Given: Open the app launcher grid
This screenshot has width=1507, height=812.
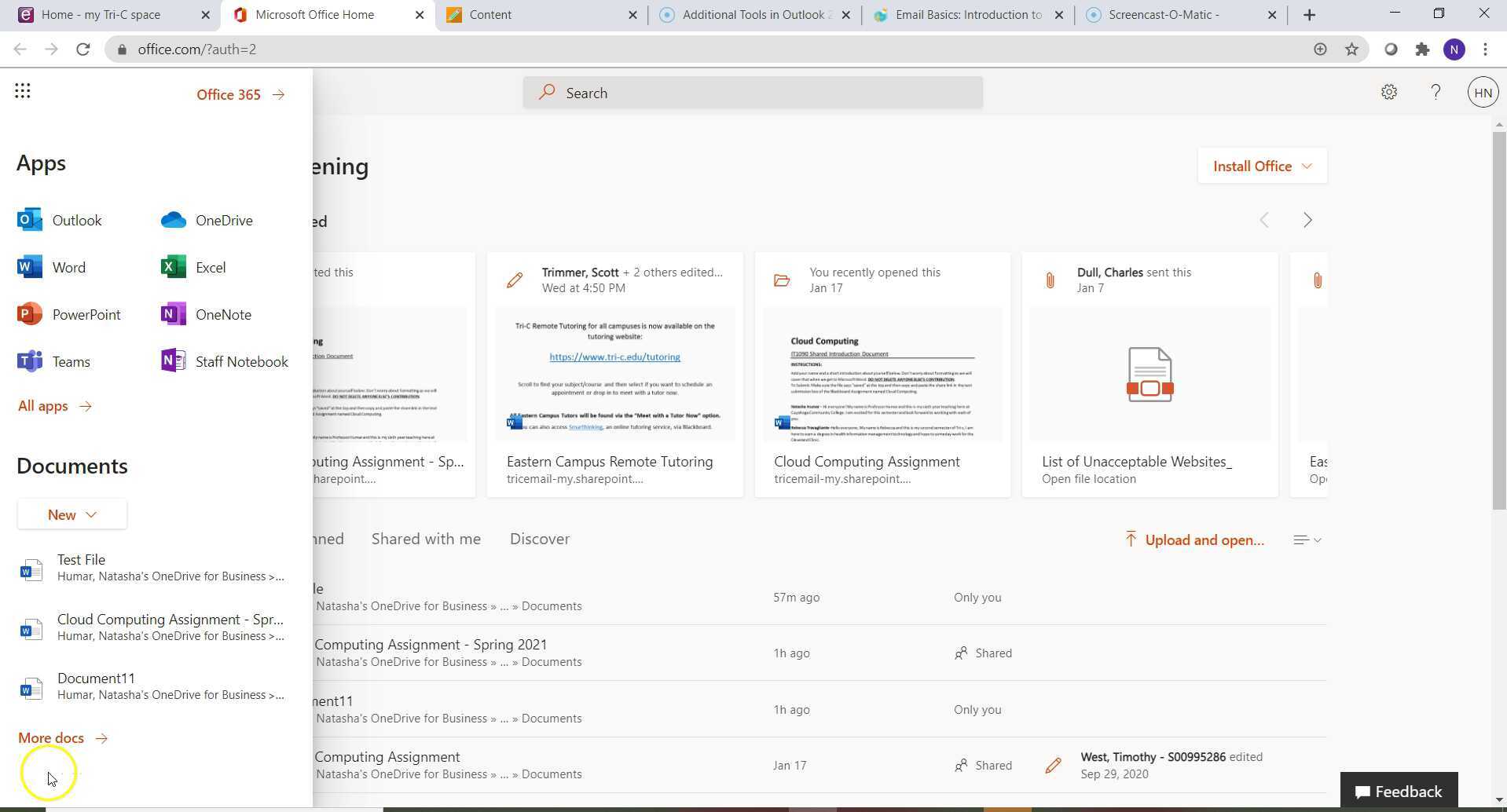Looking at the screenshot, I should click(x=23, y=90).
